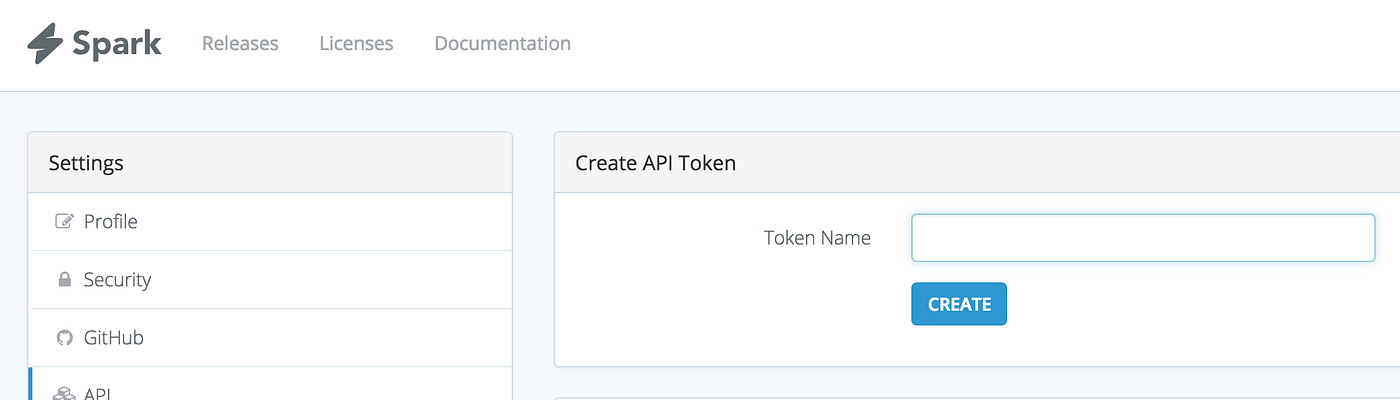Open the Documentation link

click(502, 44)
